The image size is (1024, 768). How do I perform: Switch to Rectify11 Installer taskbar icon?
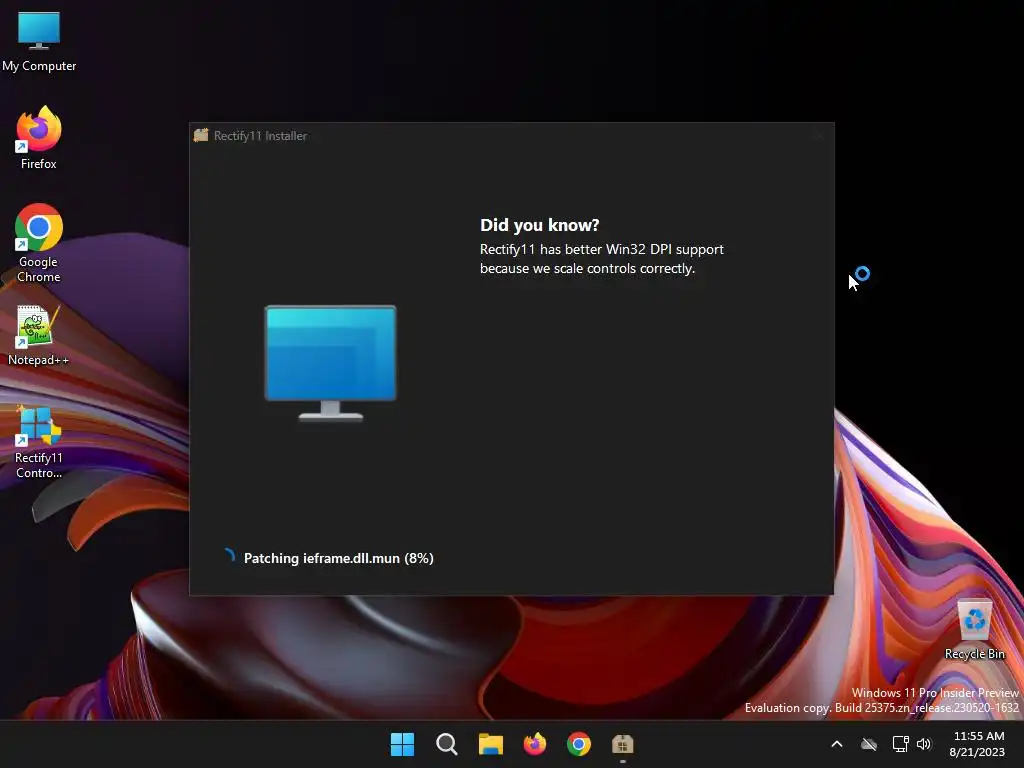coord(622,744)
